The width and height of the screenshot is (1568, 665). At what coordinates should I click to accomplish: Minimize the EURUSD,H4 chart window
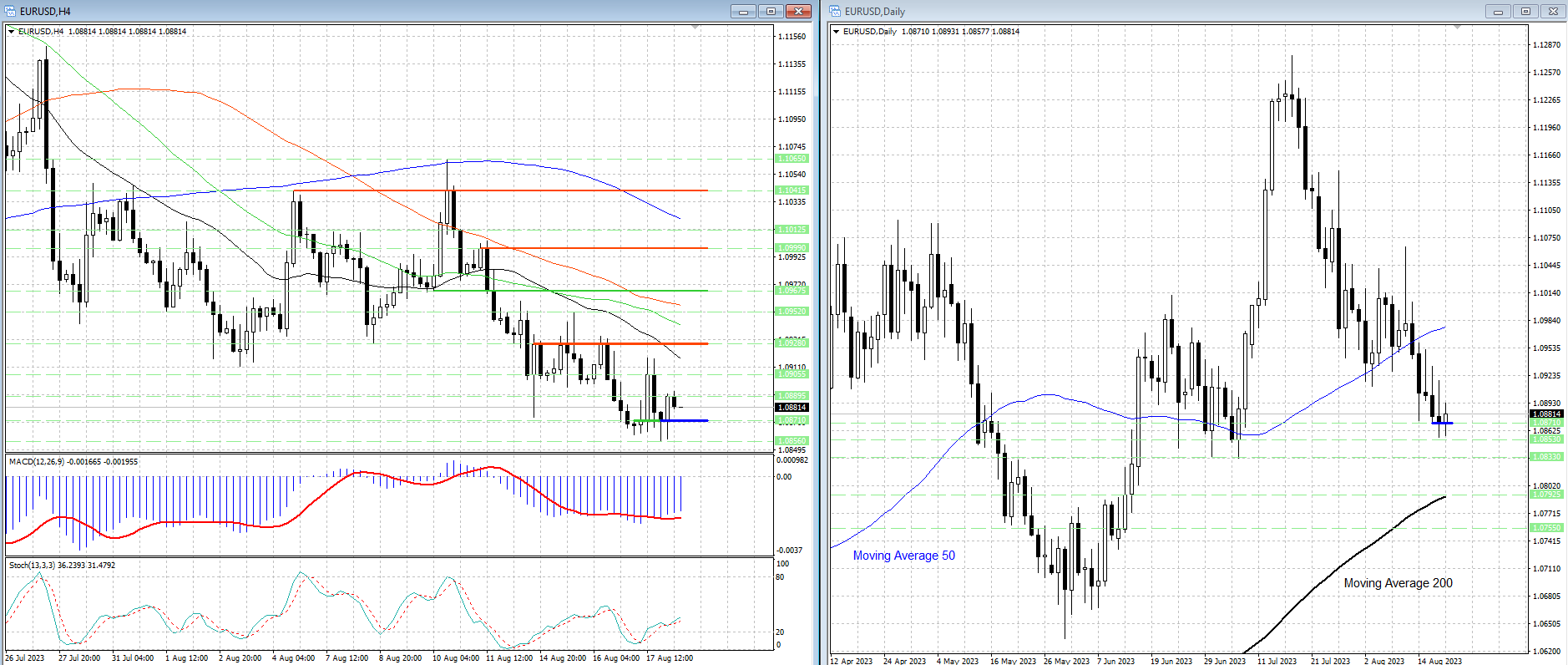tap(743, 11)
